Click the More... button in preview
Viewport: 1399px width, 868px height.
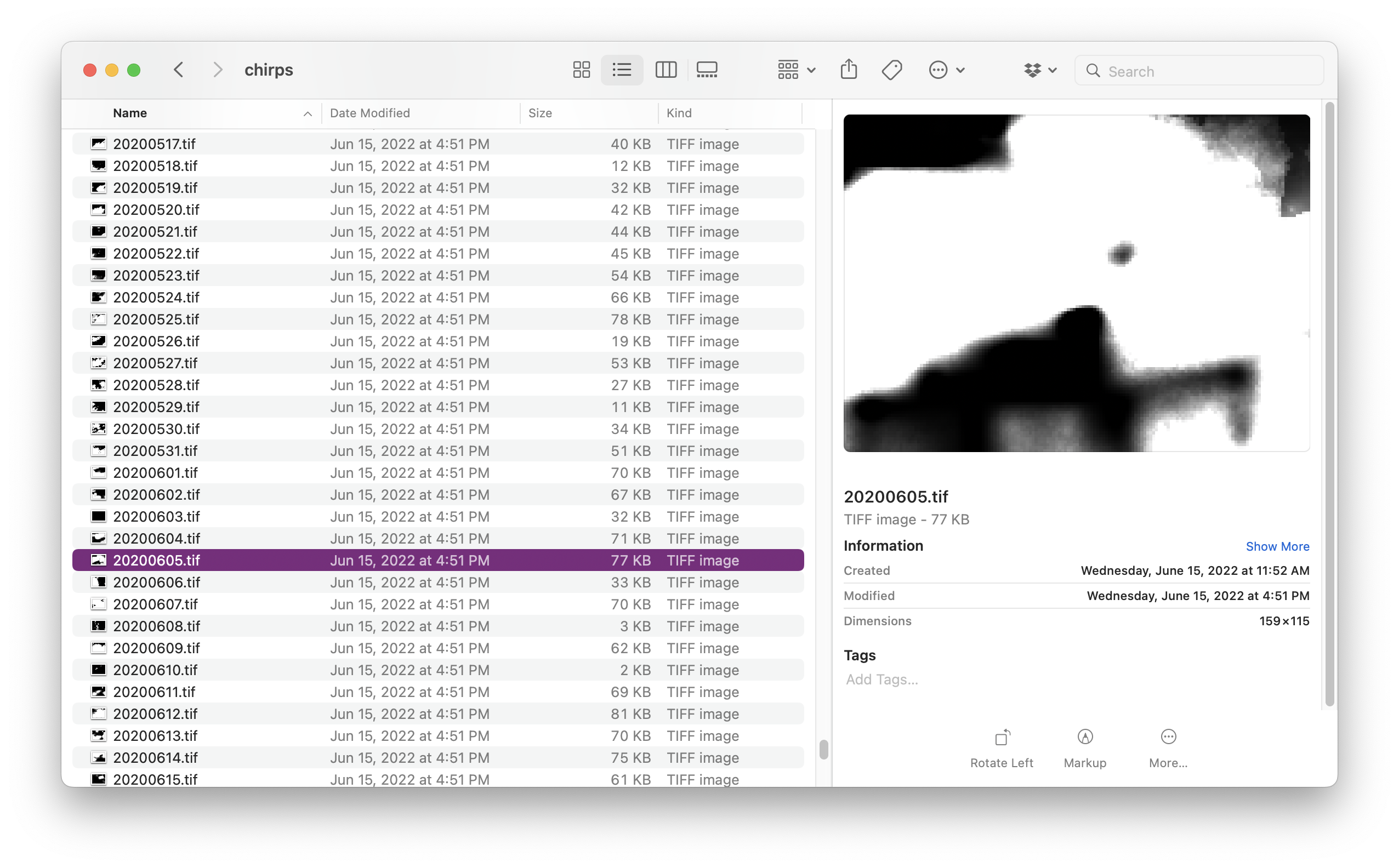tap(1168, 747)
